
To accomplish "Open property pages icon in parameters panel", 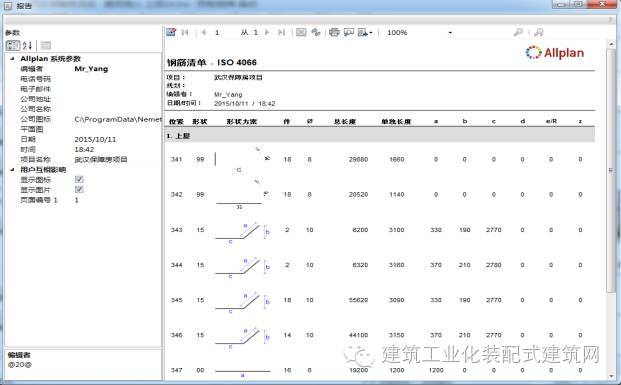I will click(46, 46).
